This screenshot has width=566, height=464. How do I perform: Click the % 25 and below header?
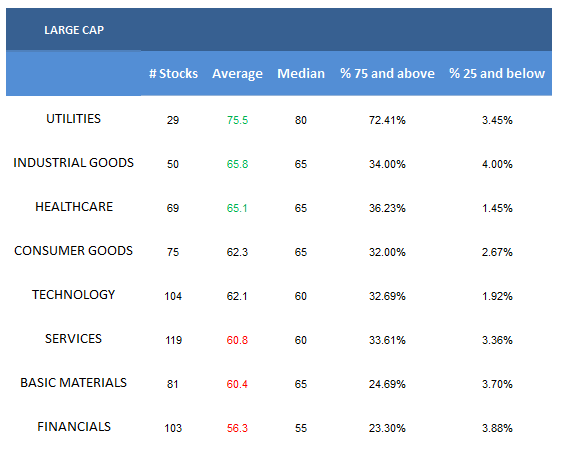[497, 74]
